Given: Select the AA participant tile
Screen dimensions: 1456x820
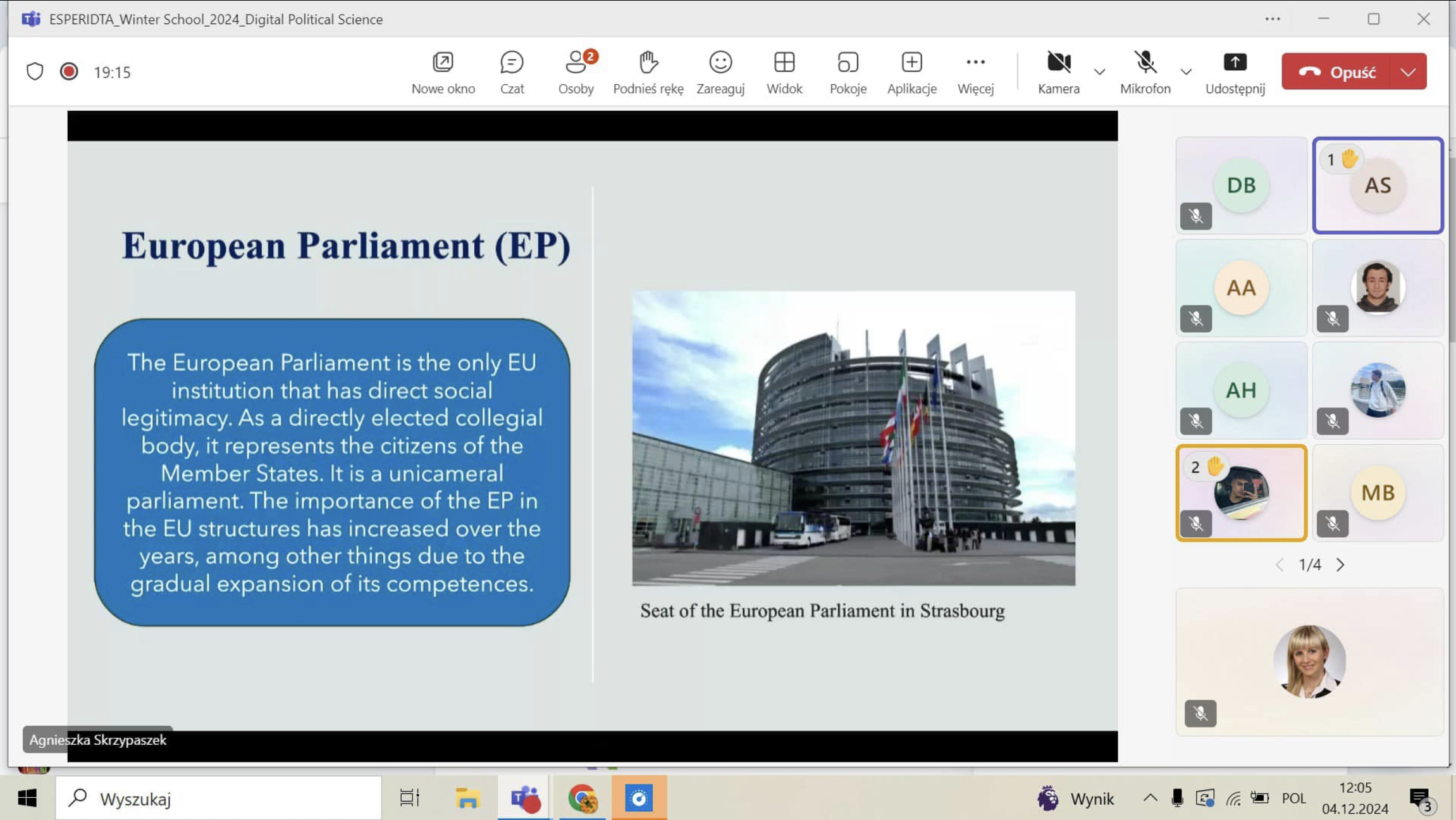Looking at the screenshot, I should (x=1241, y=288).
